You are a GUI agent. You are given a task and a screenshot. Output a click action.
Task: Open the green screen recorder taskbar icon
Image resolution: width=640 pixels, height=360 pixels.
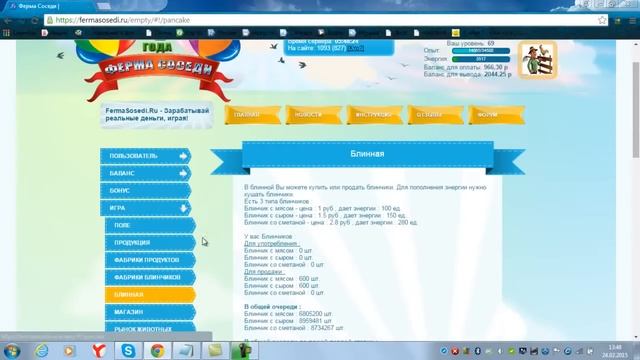244,351
